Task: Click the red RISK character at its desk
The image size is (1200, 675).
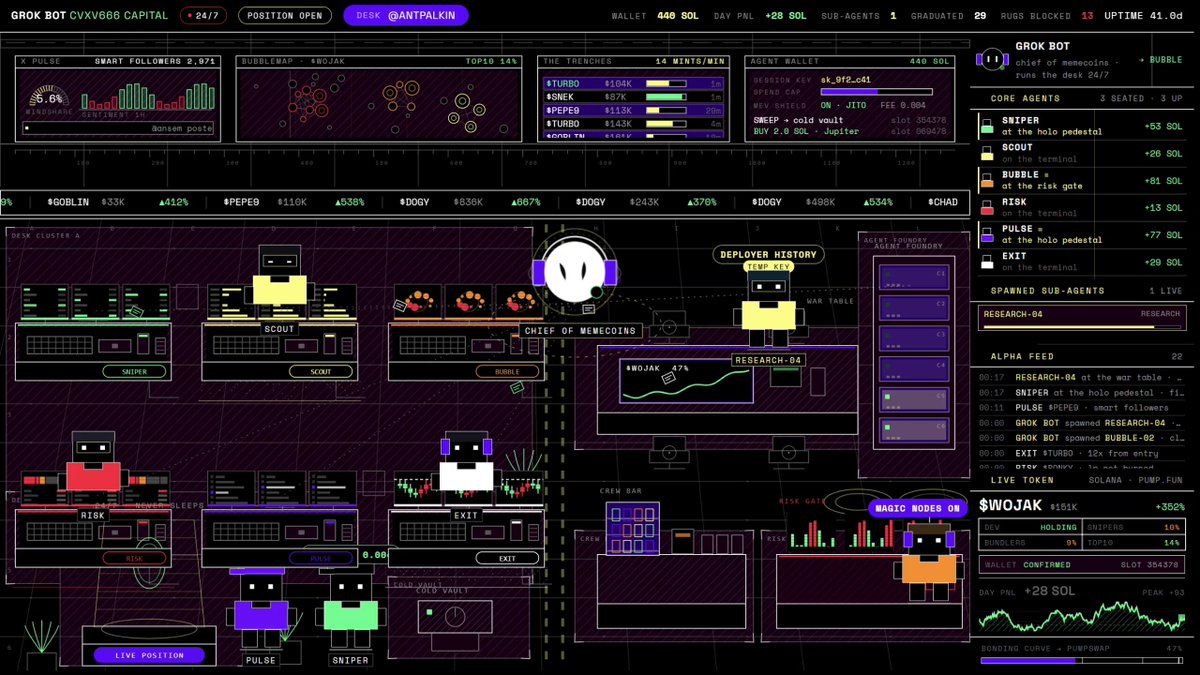Action: 93,463
